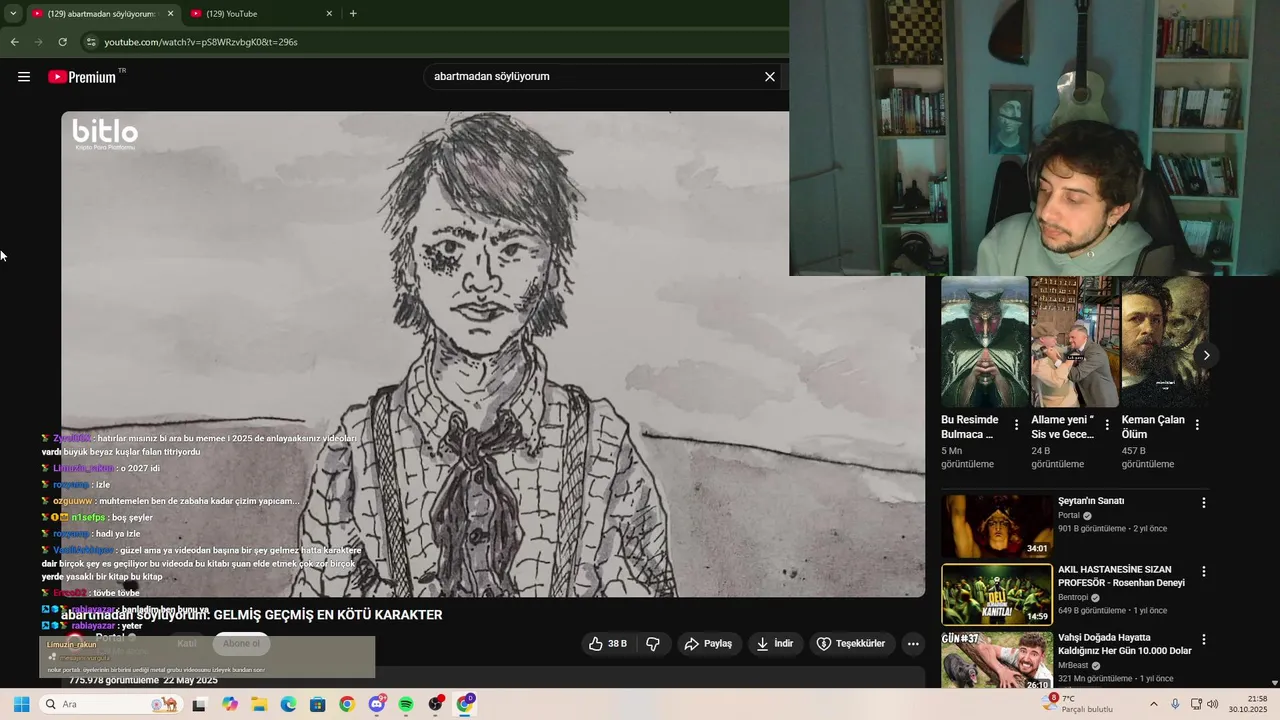
Task: Open Microsoft Store from the taskbar
Action: pyautogui.click(x=317, y=704)
